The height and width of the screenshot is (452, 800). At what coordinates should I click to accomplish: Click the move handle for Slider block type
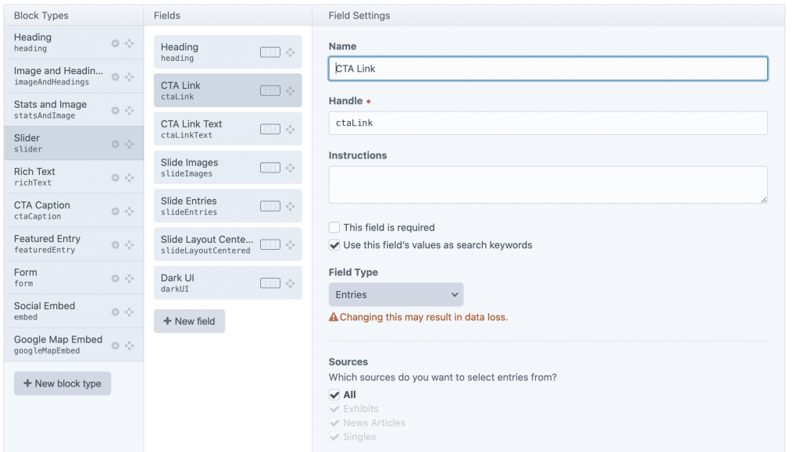[129, 144]
